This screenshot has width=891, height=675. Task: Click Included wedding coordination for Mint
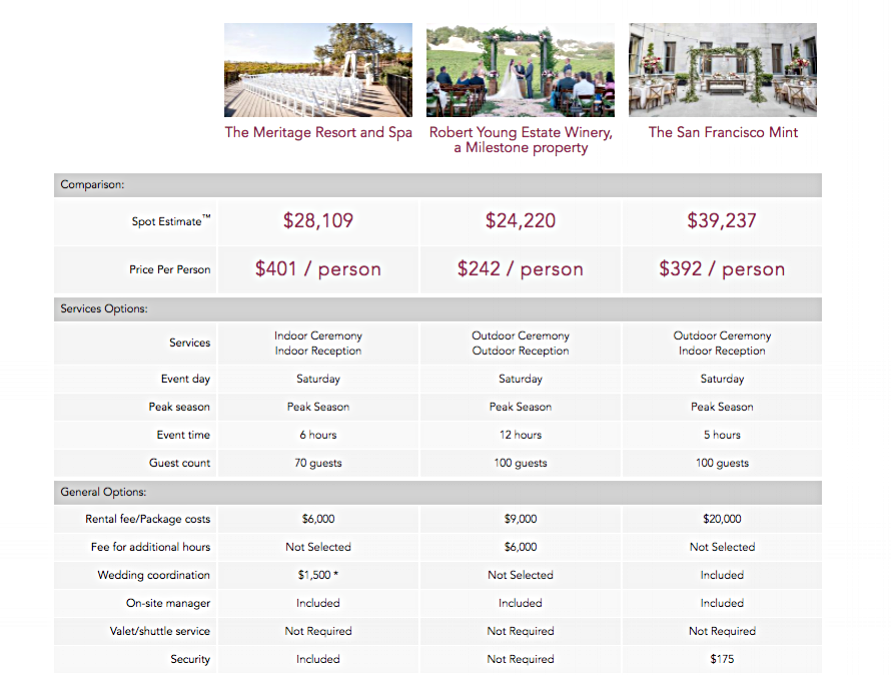[722, 575]
